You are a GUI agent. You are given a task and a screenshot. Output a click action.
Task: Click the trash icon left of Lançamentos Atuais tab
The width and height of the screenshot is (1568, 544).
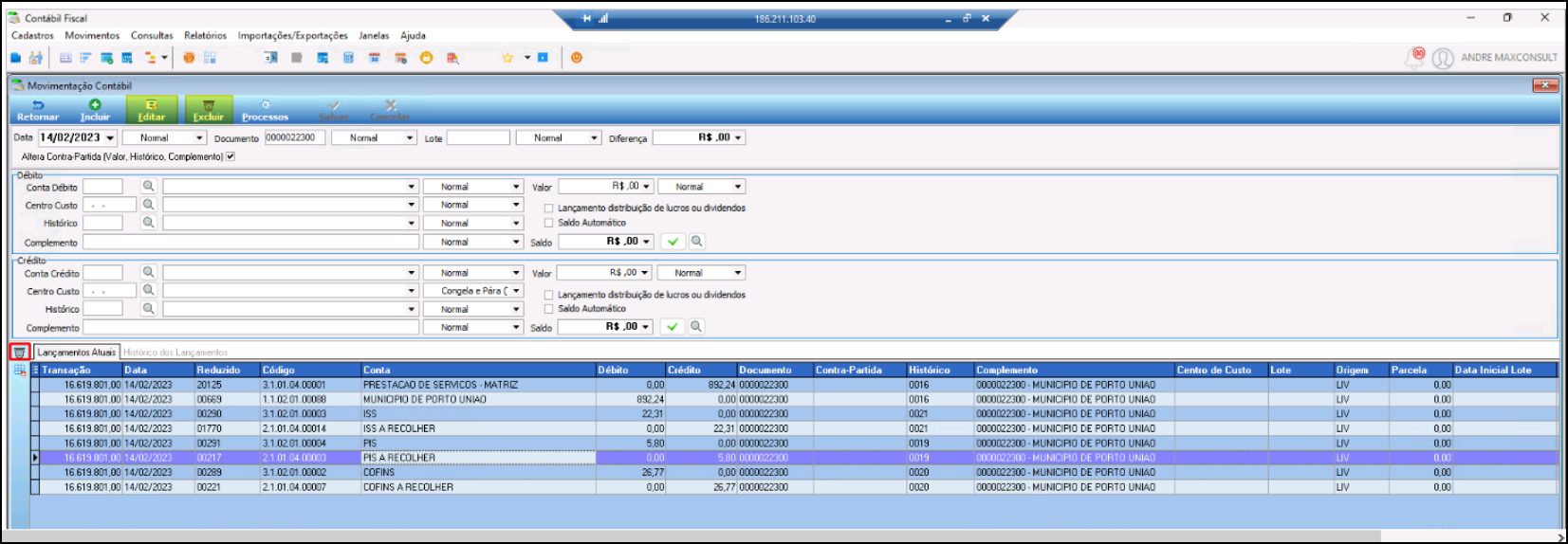pos(19,352)
